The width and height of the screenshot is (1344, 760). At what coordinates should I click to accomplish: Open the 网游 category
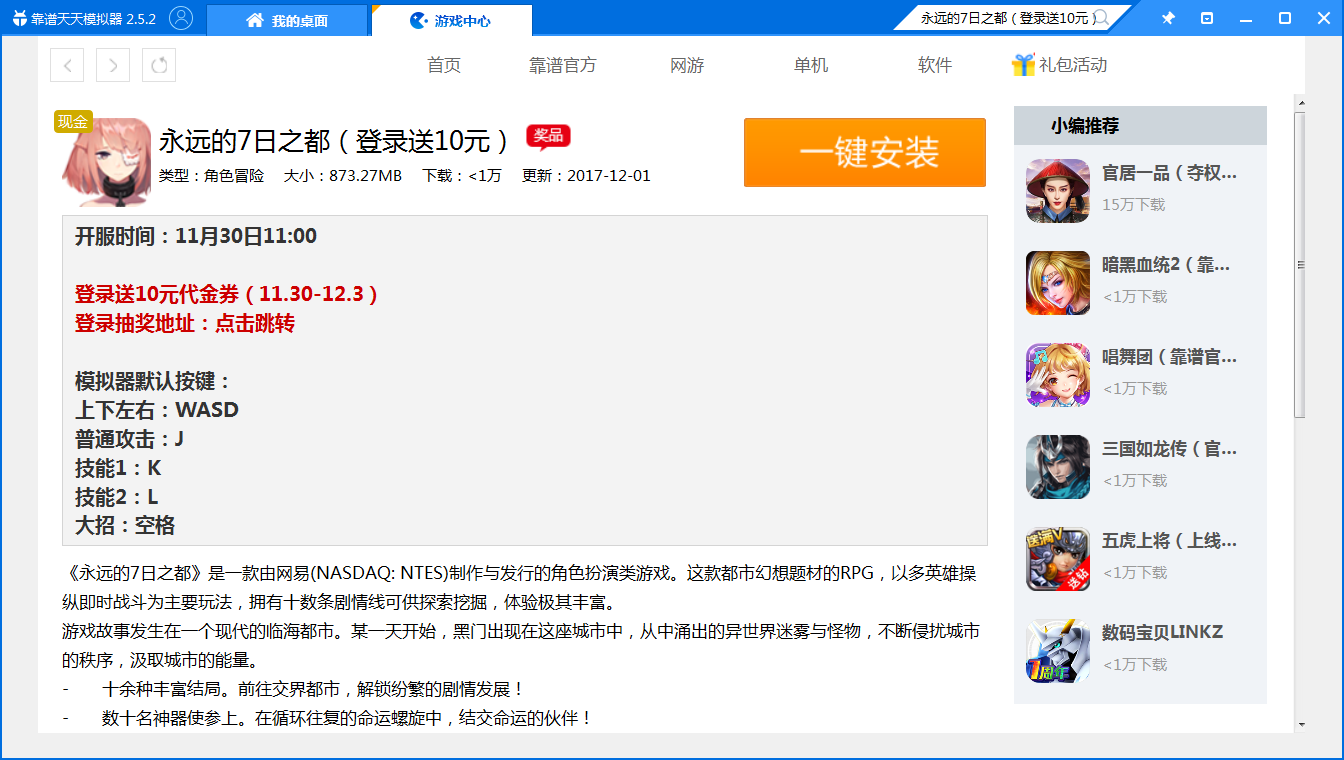687,65
